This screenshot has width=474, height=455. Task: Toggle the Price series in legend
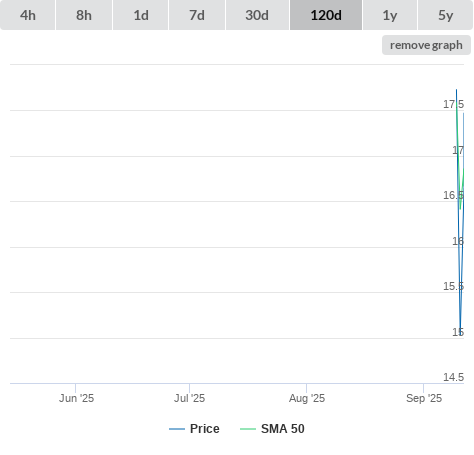click(x=205, y=429)
